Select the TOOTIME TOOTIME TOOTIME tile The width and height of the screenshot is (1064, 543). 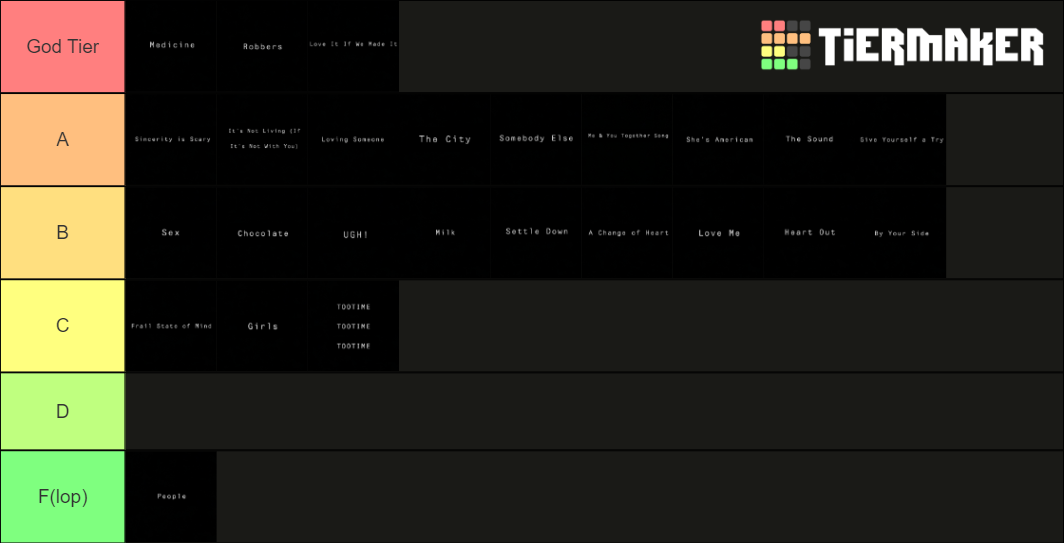pyautogui.click(x=354, y=325)
